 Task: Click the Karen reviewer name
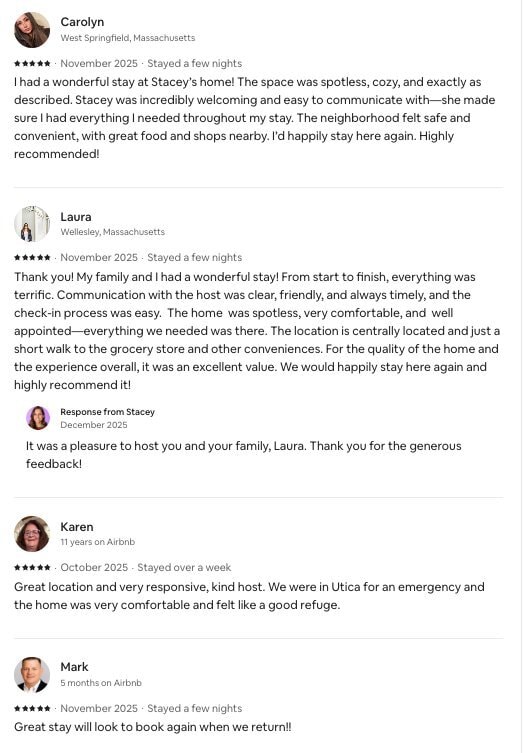[77, 527]
